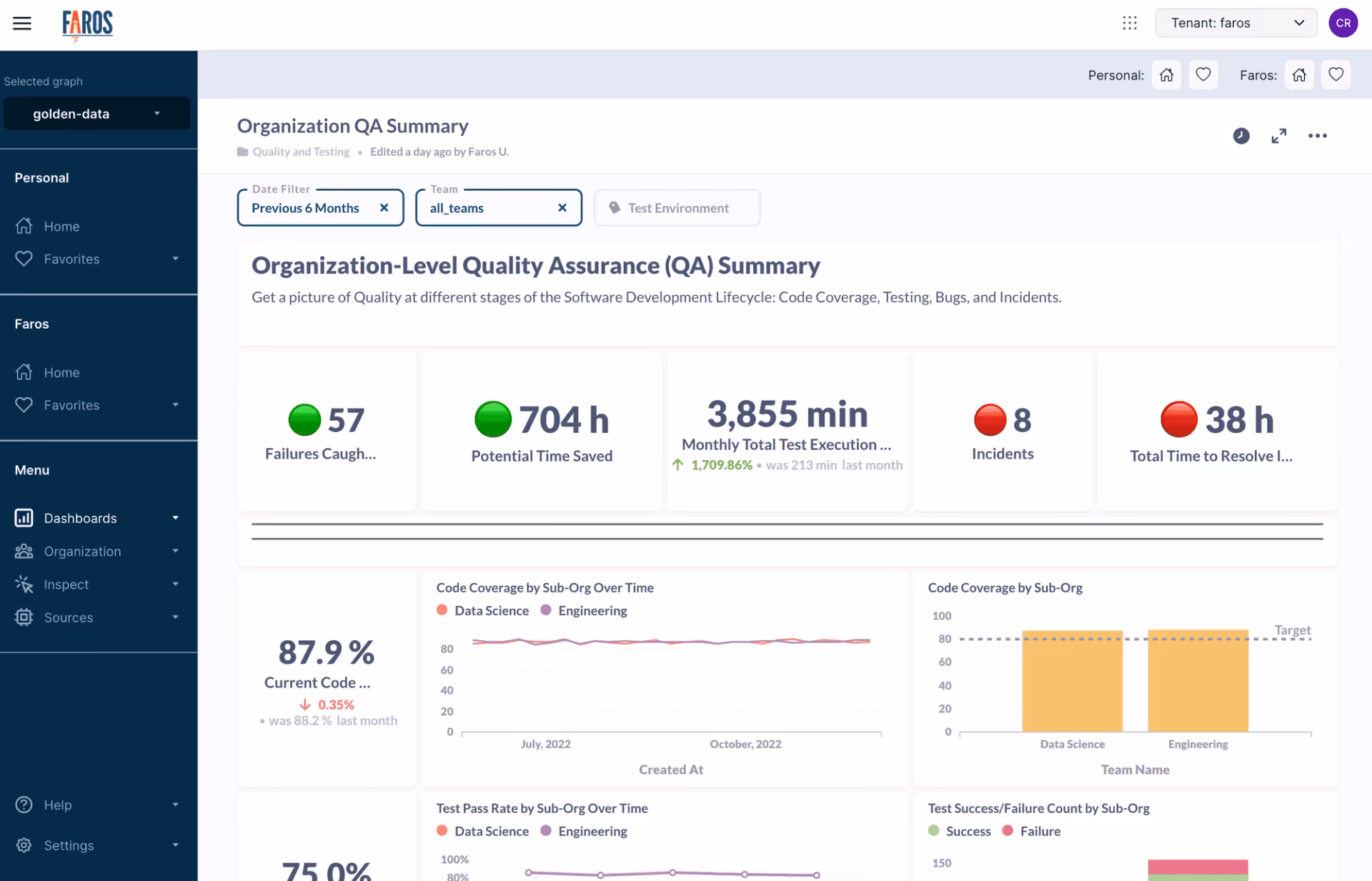Screen dimensions: 1372x881
Task: Open the Quality and Testing folder link
Action: tap(300, 151)
